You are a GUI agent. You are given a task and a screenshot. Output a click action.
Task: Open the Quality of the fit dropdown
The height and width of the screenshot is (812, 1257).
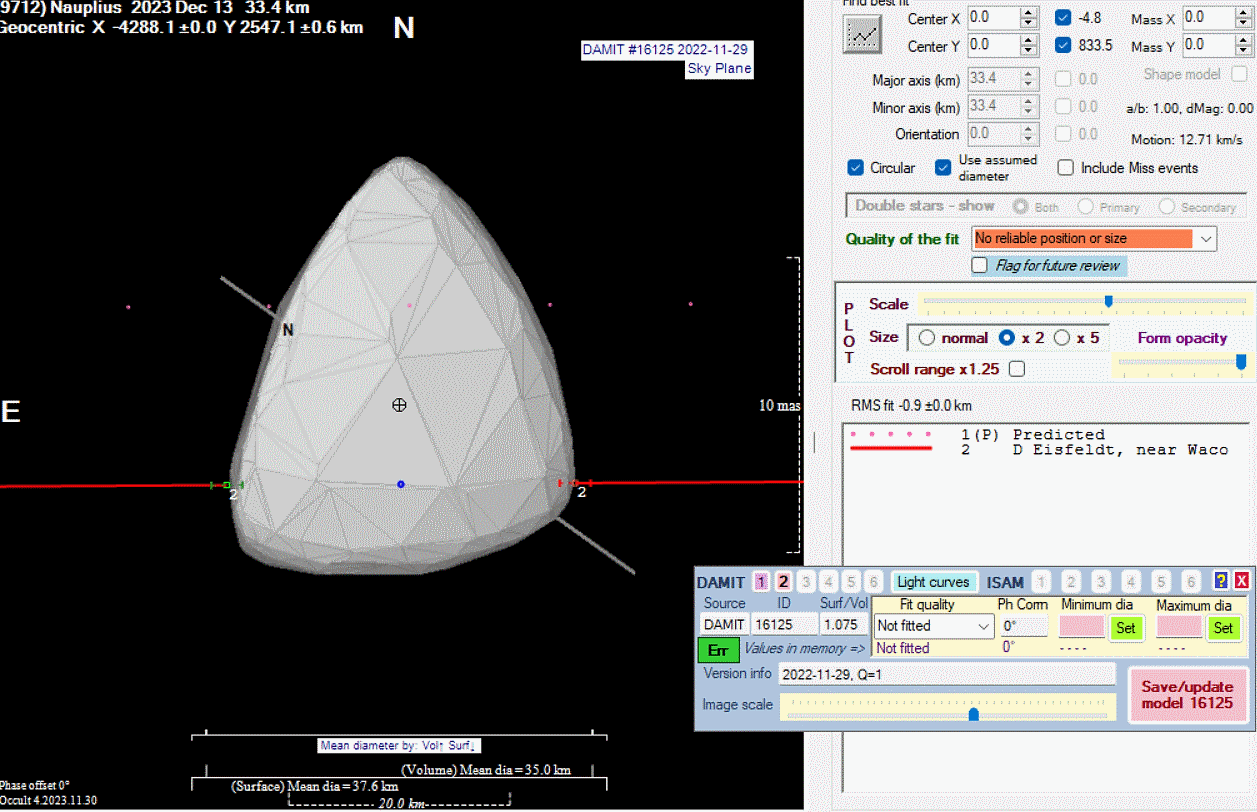point(1206,239)
